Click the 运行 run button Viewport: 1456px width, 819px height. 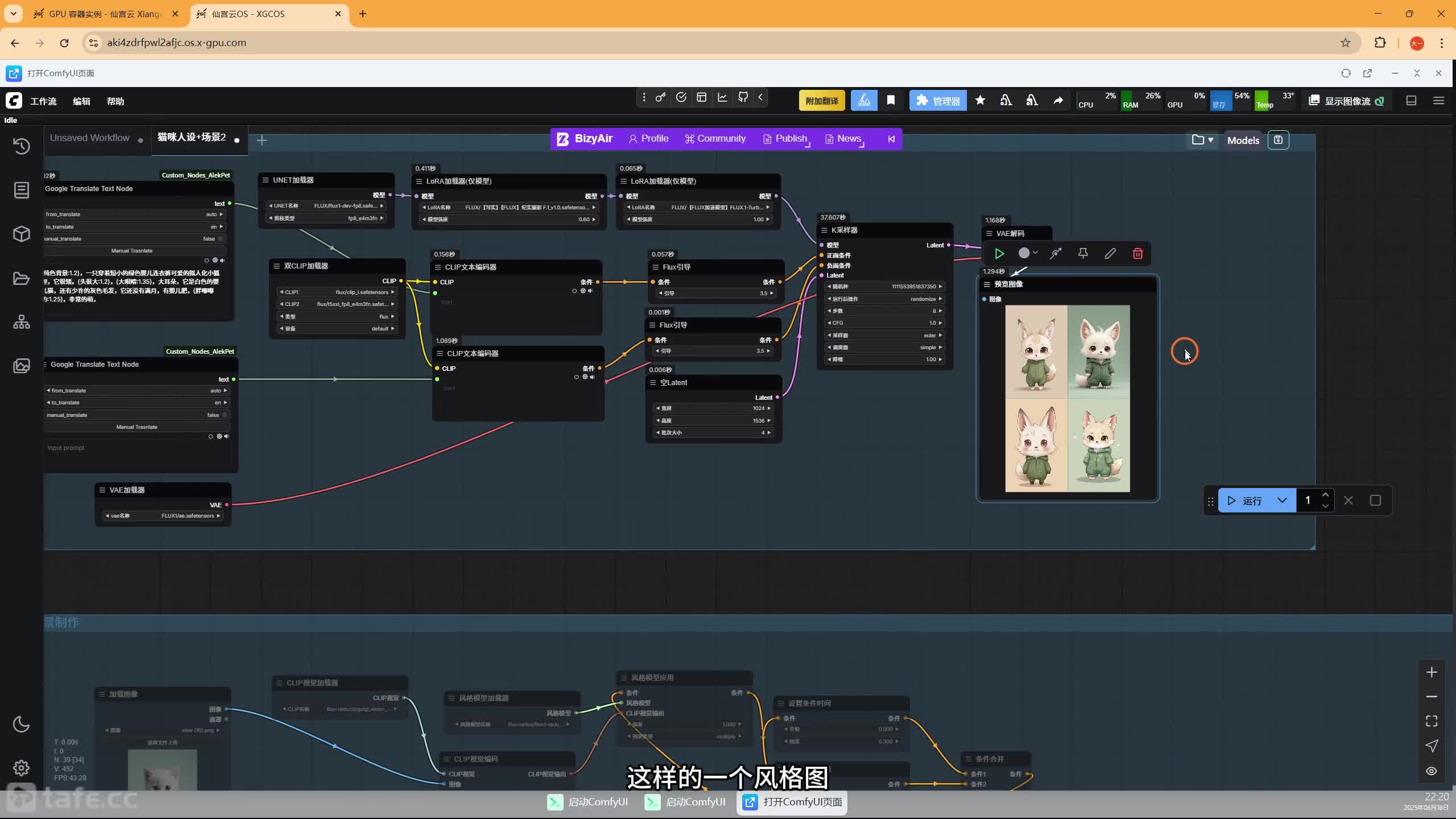click(1246, 500)
